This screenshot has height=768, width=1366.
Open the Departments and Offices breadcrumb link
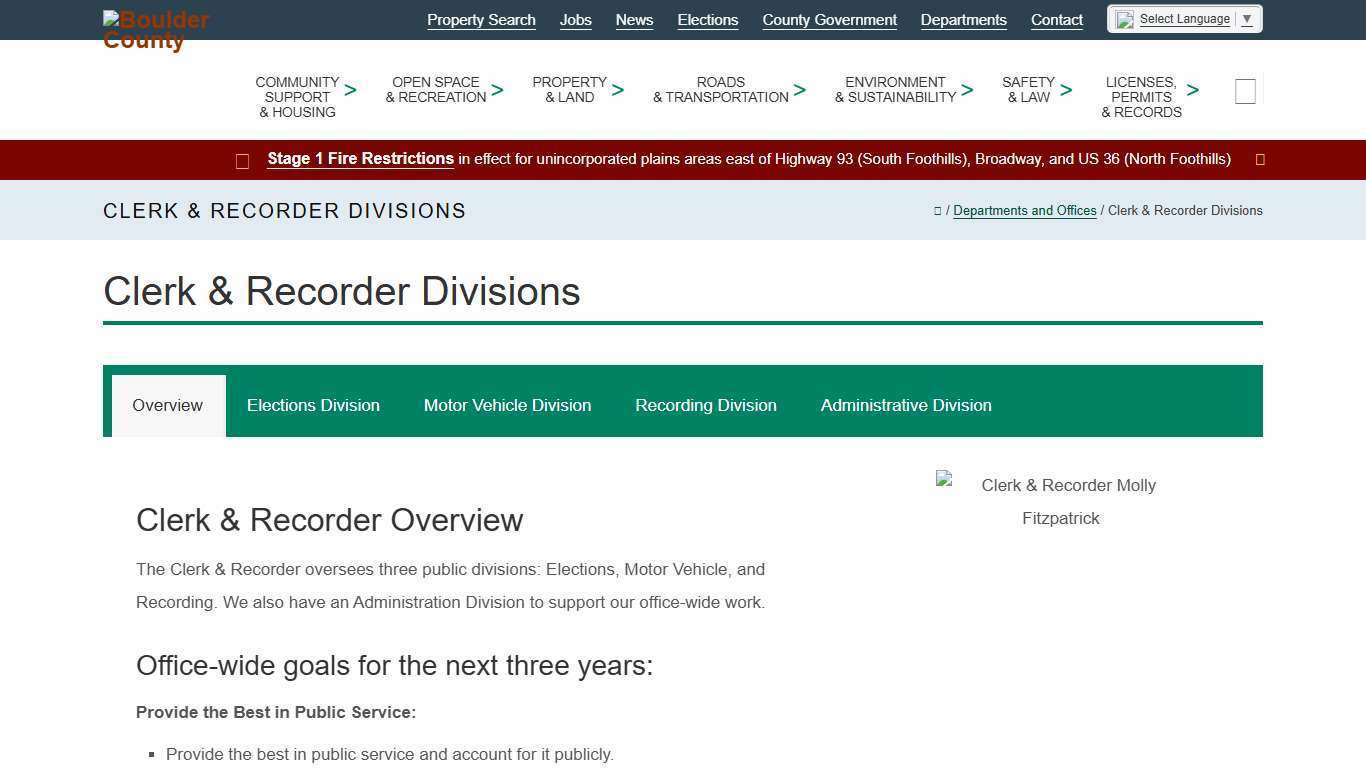coord(1025,210)
